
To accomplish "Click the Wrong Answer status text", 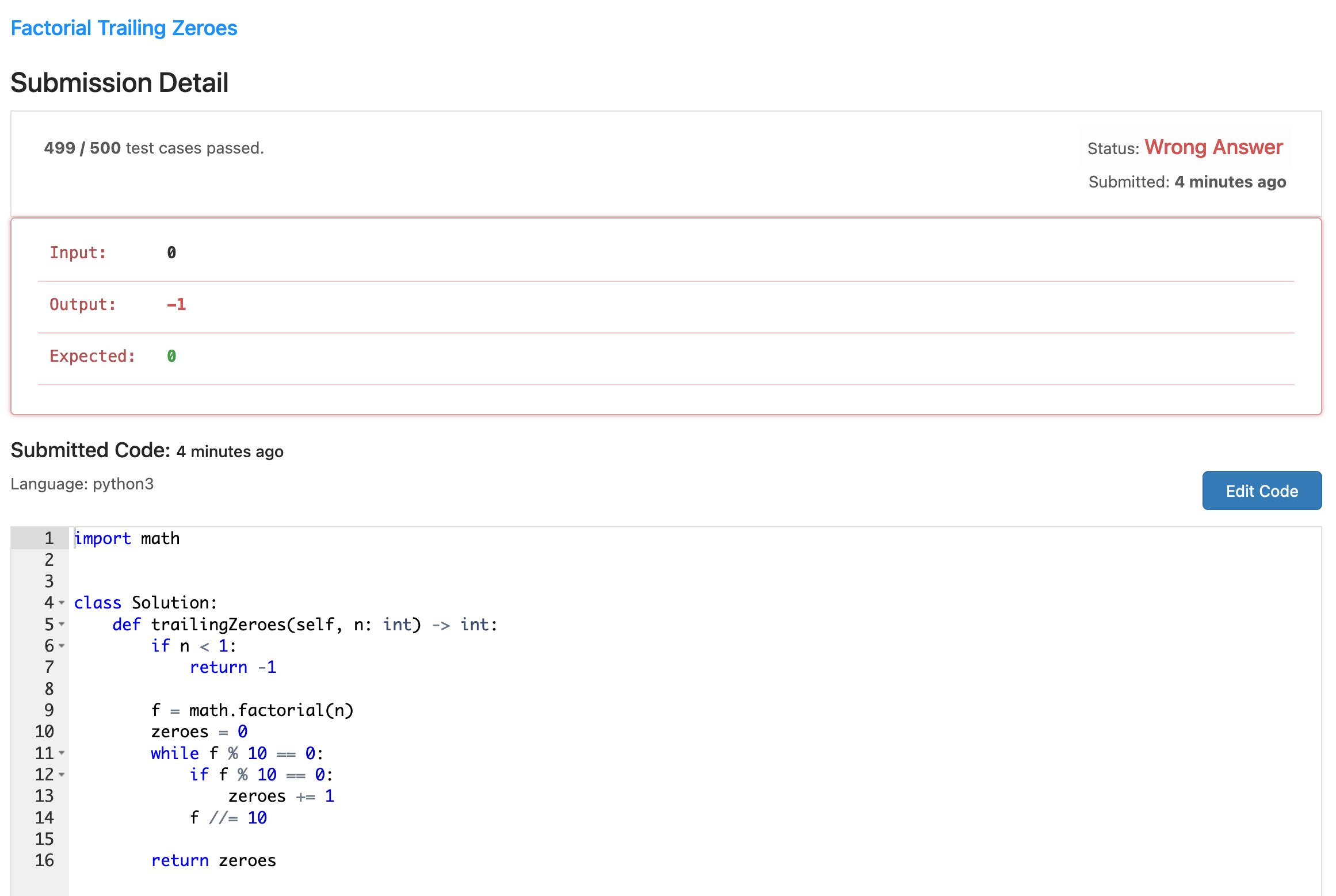I will pos(1213,147).
